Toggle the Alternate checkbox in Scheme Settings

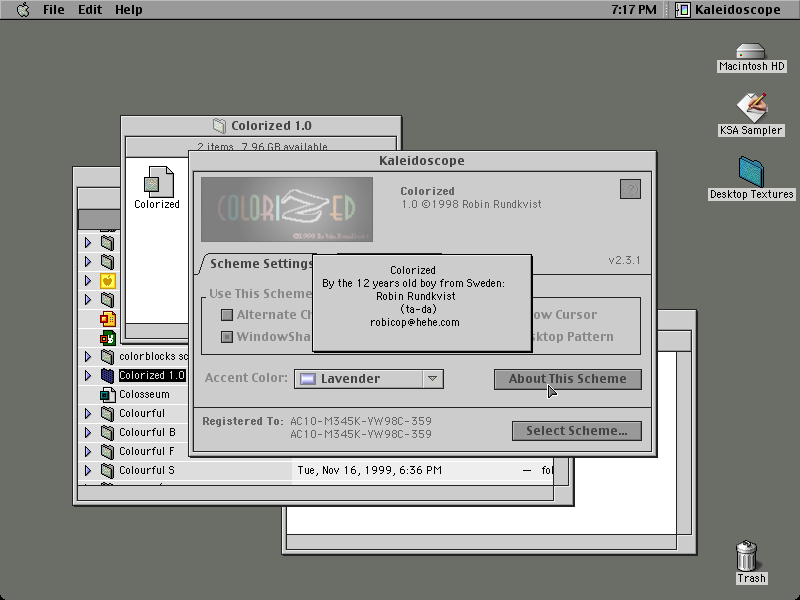pos(227,315)
